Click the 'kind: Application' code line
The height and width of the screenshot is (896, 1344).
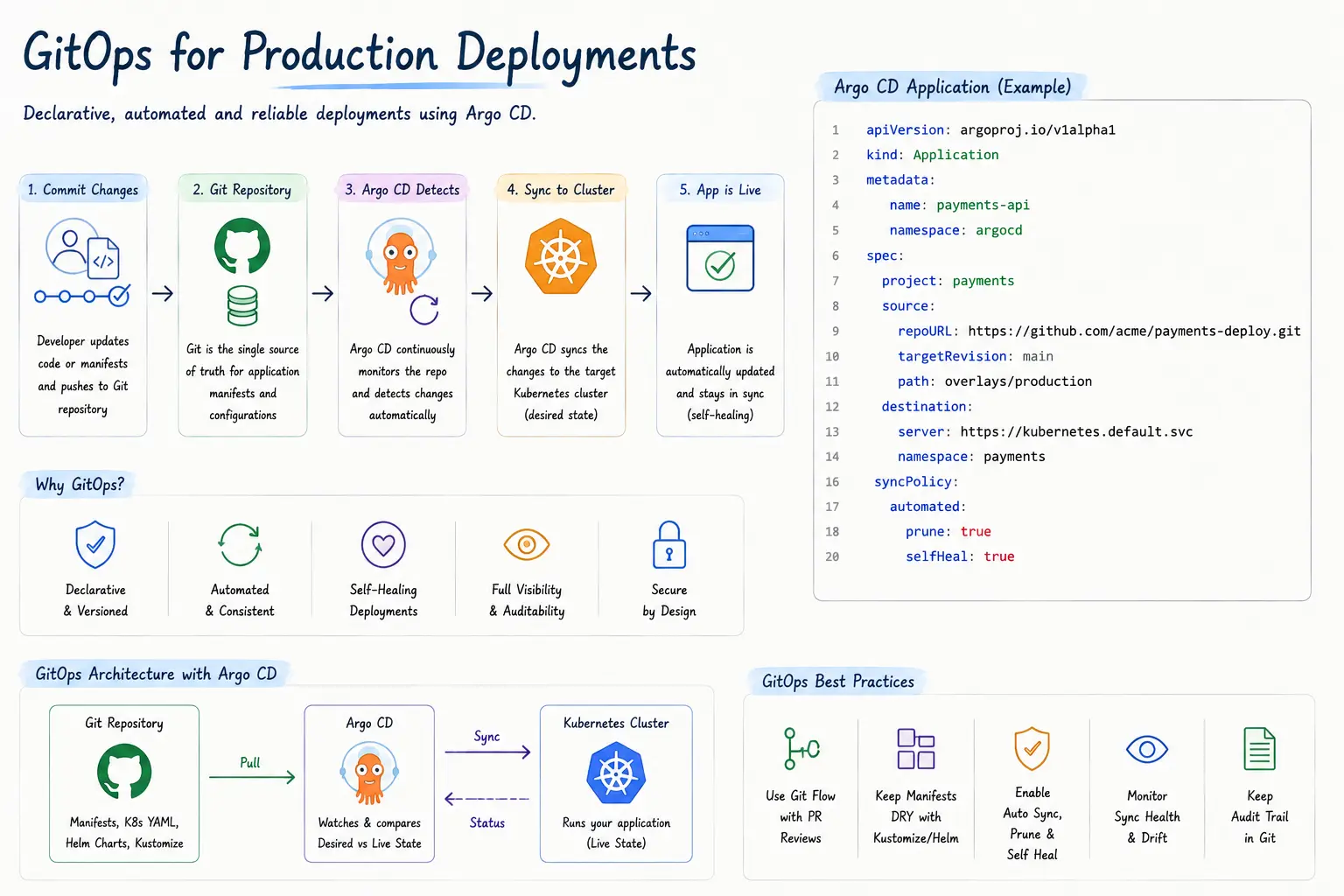click(x=932, y=155)
